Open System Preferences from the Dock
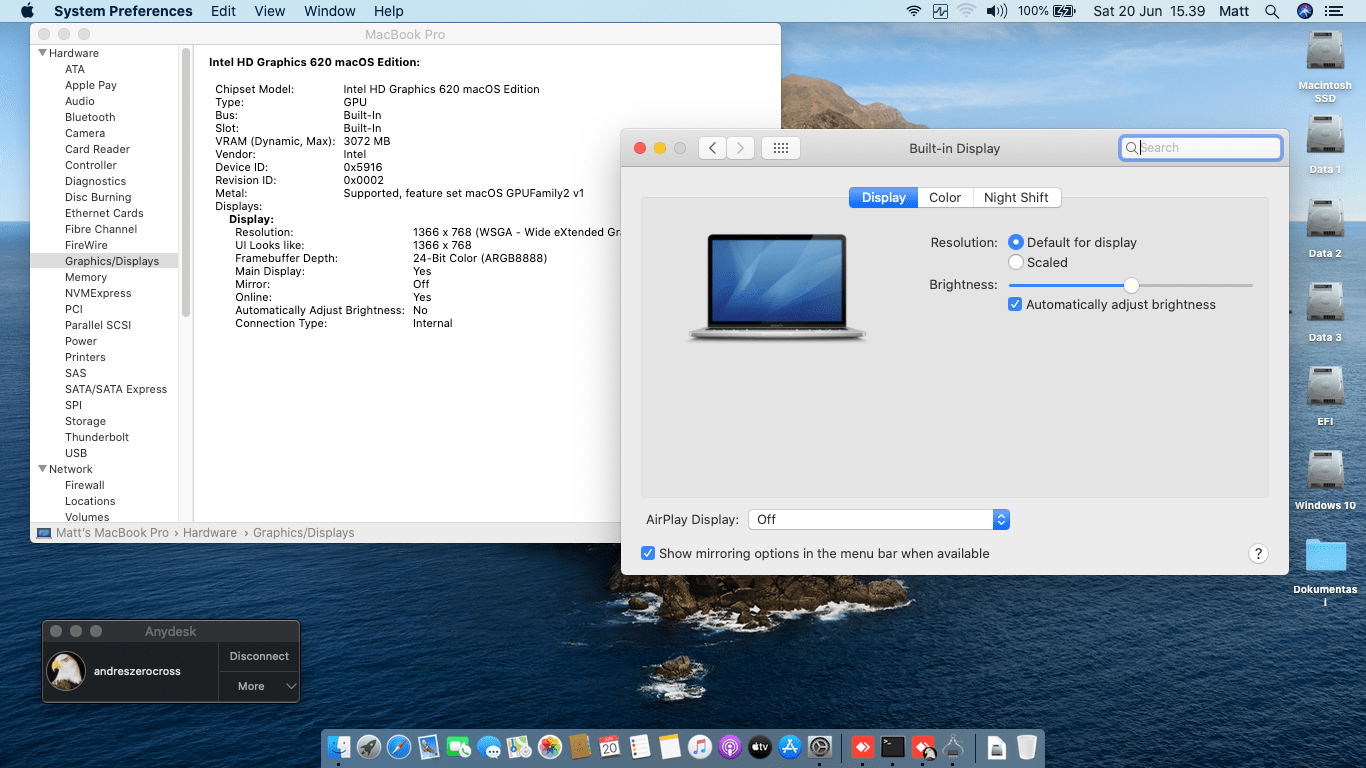 [819, 747]
